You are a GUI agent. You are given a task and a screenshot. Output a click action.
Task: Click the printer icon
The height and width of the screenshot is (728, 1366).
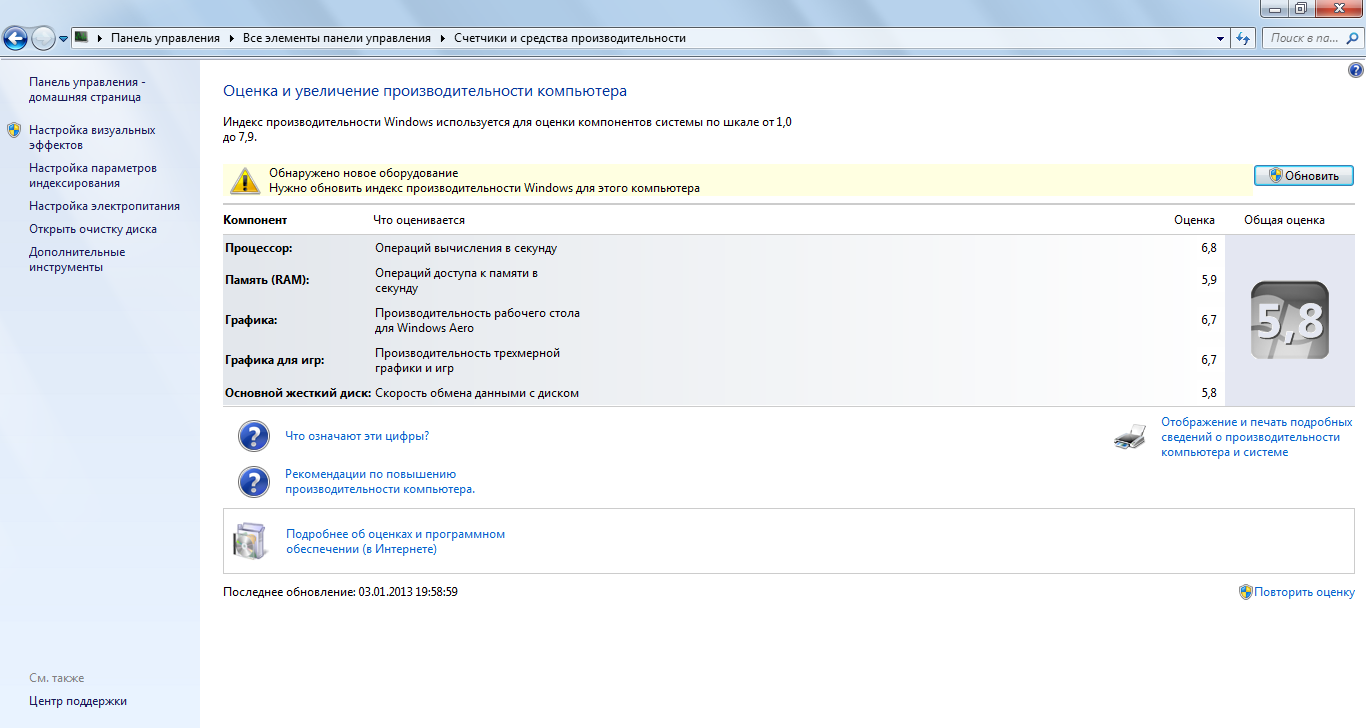(1130, 436)
